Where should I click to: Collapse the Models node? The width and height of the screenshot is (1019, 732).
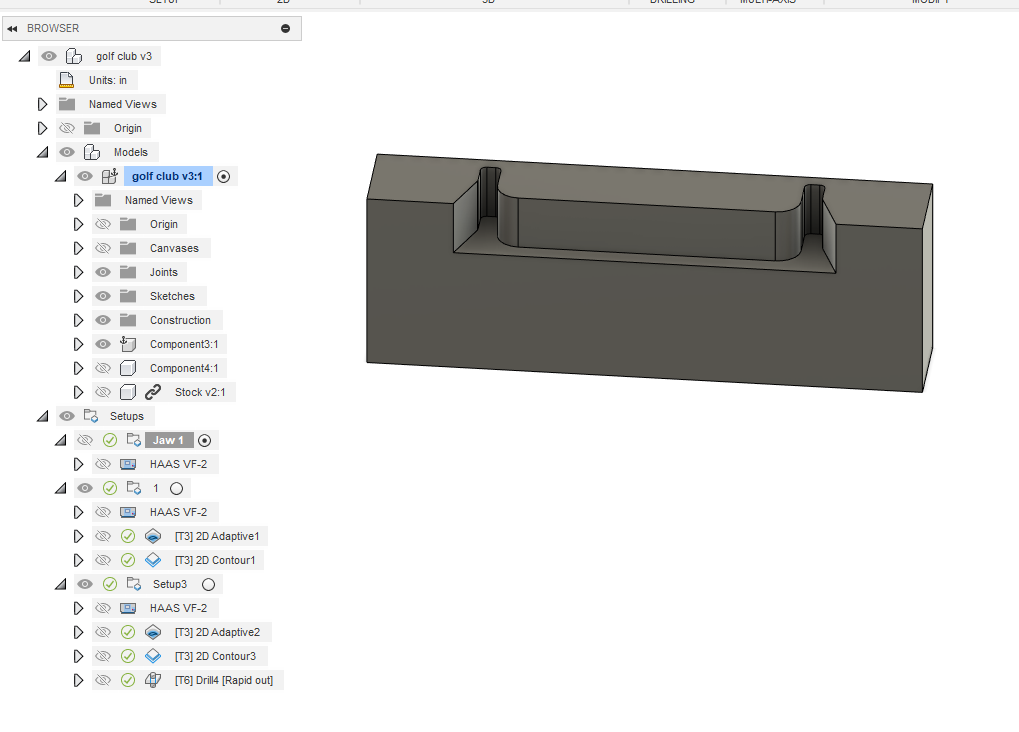(42, 152)
